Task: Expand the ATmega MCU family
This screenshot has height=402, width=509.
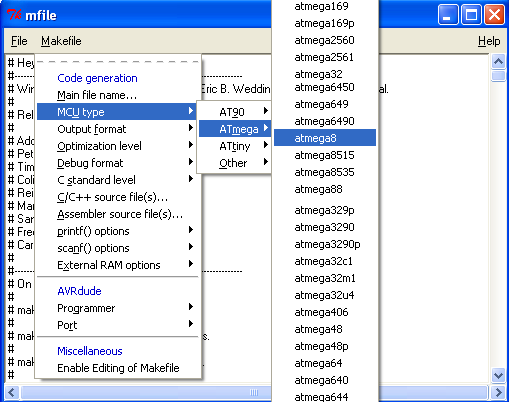Action: pos(235,129)
